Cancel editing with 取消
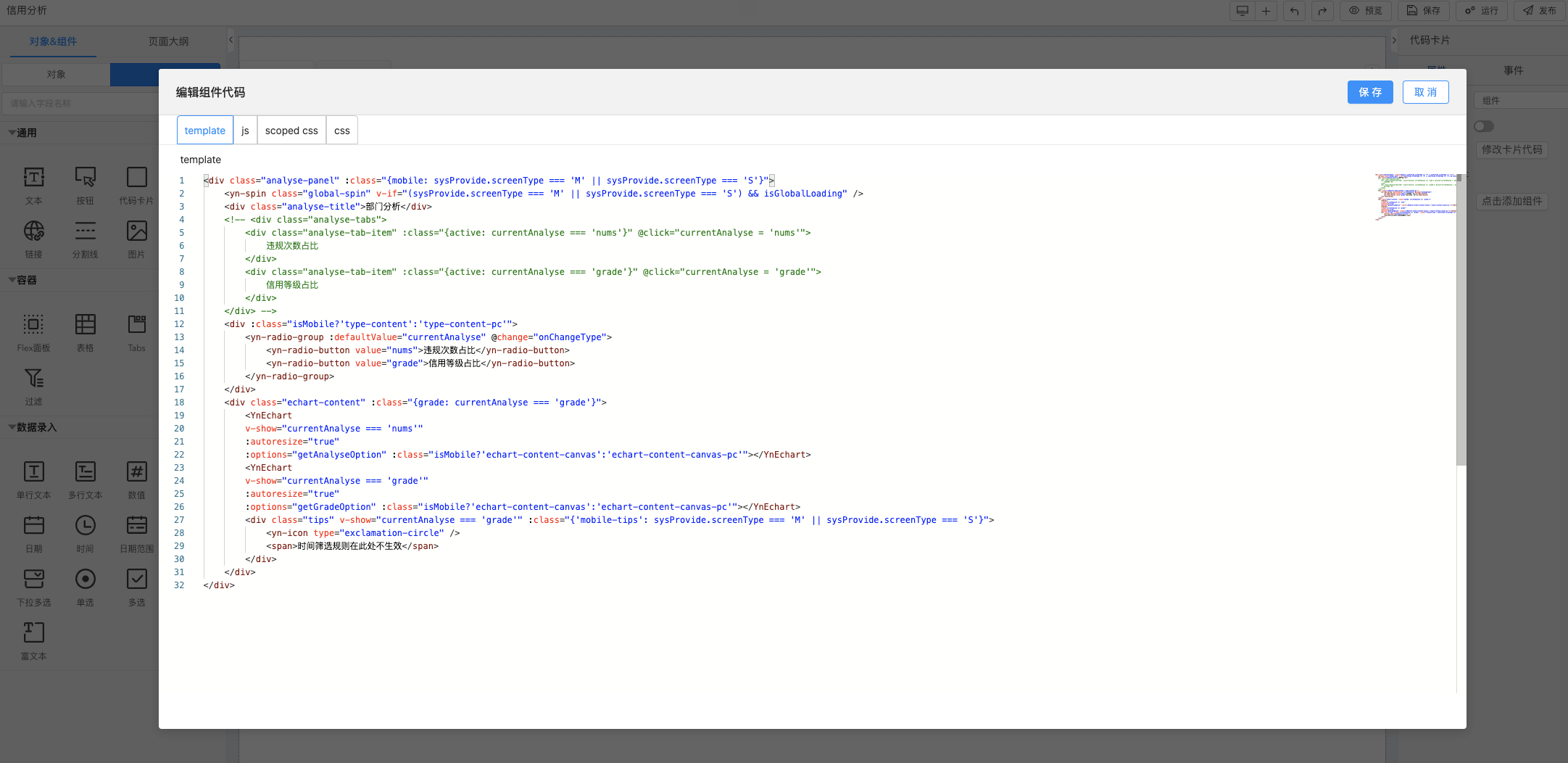Screen dimensions: 1568x763 (1425, 92)
